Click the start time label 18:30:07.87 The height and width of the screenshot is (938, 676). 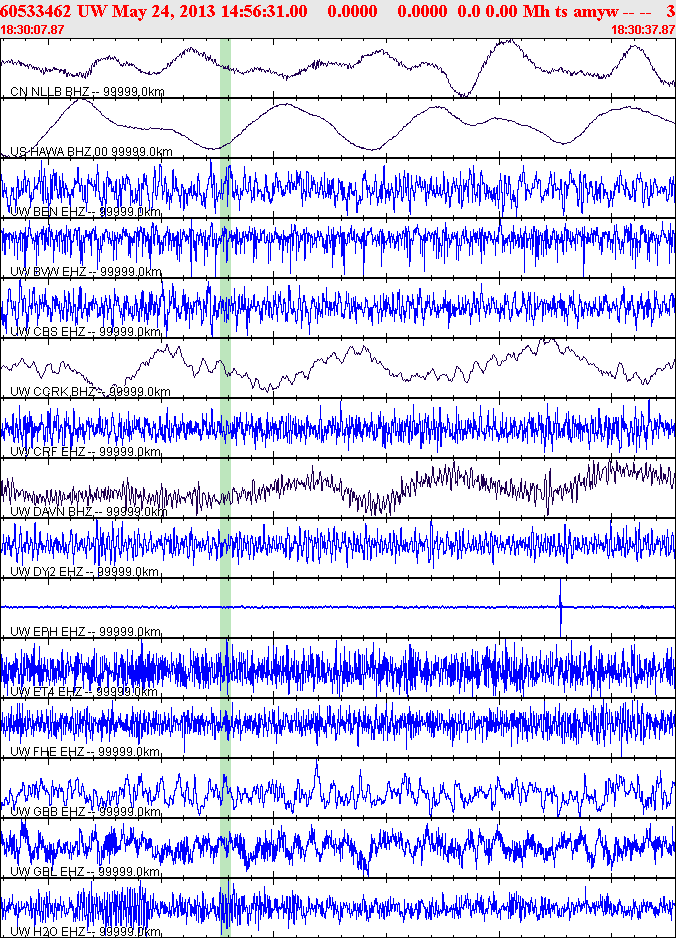tap(32, 29)
